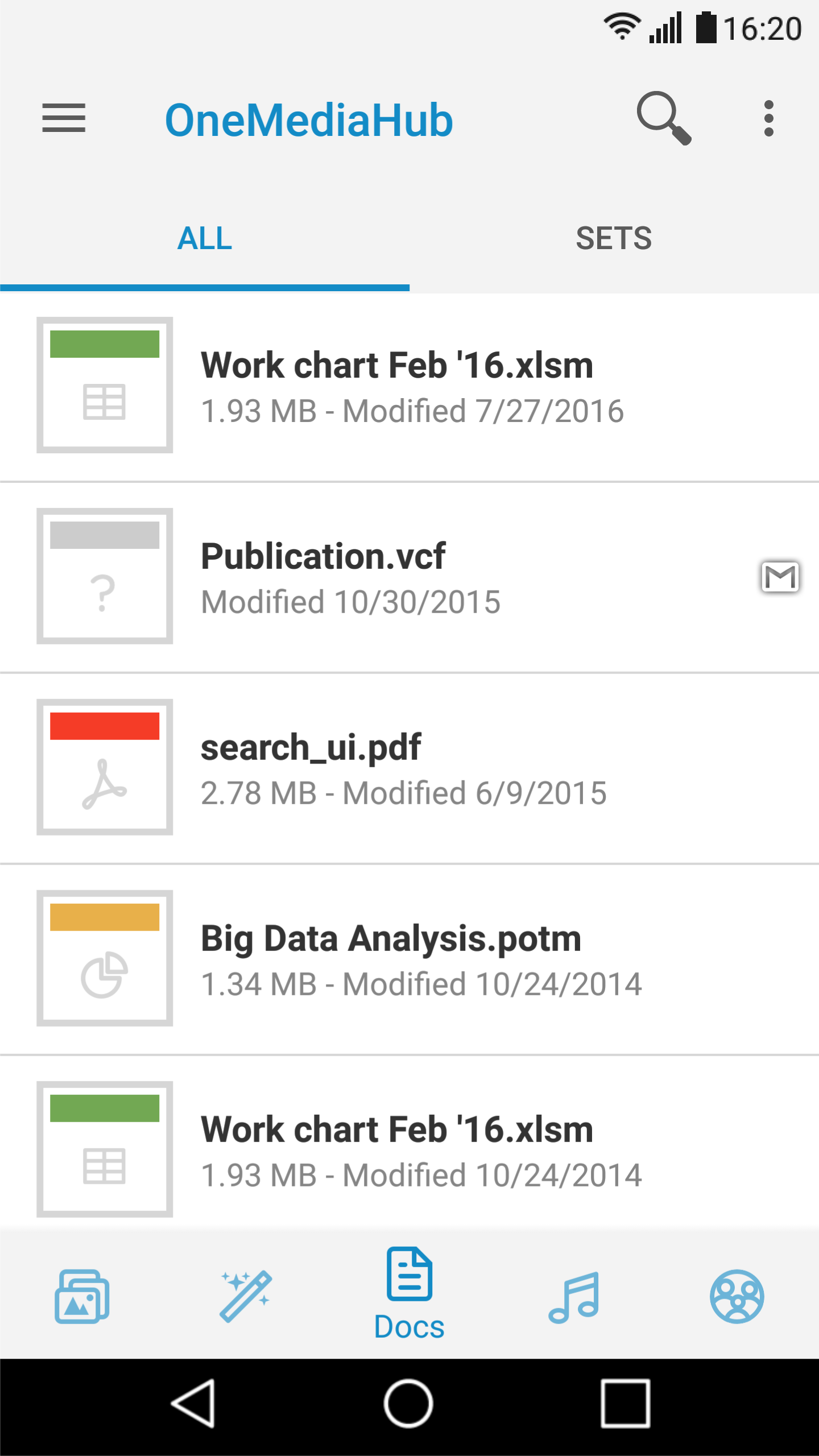
Task: Tap the search magnifier icon
Action: 663,118
